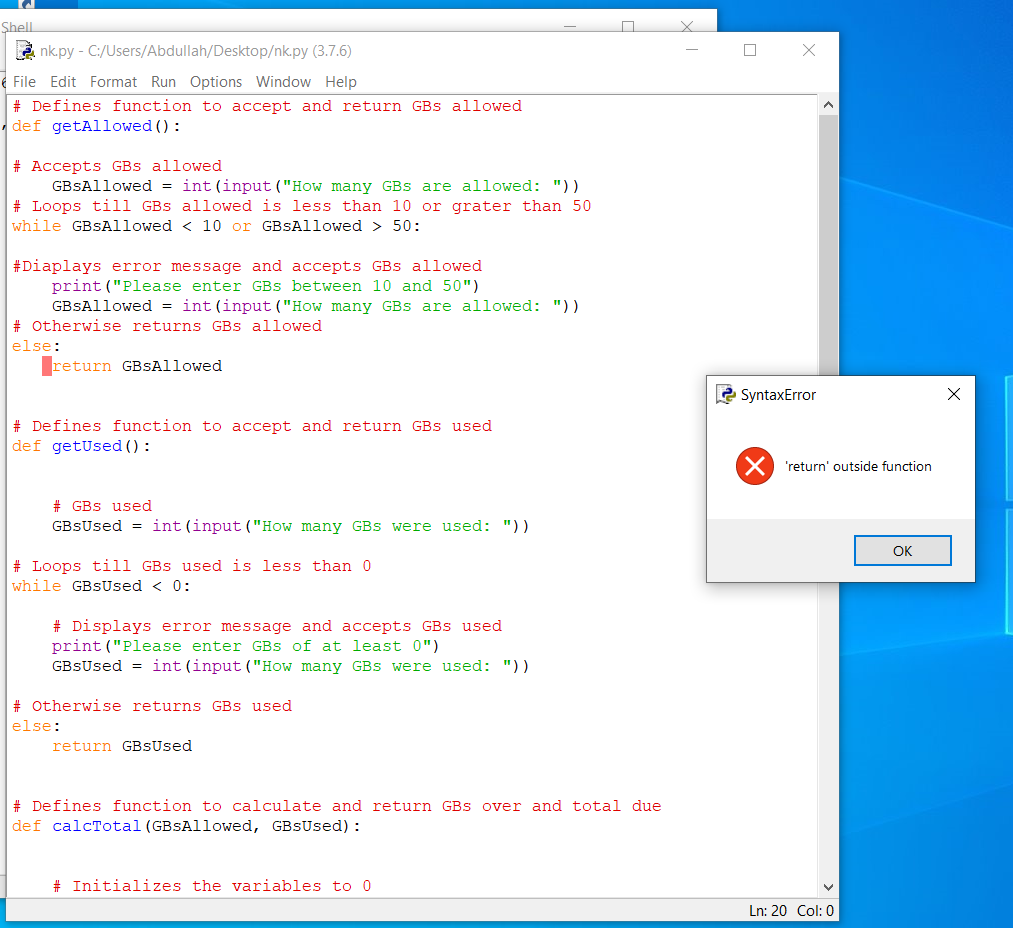The height and width of the screenshot is (928, 1013).
Task: Click the red error highlight marker before return
Action: tap(46, 366)
